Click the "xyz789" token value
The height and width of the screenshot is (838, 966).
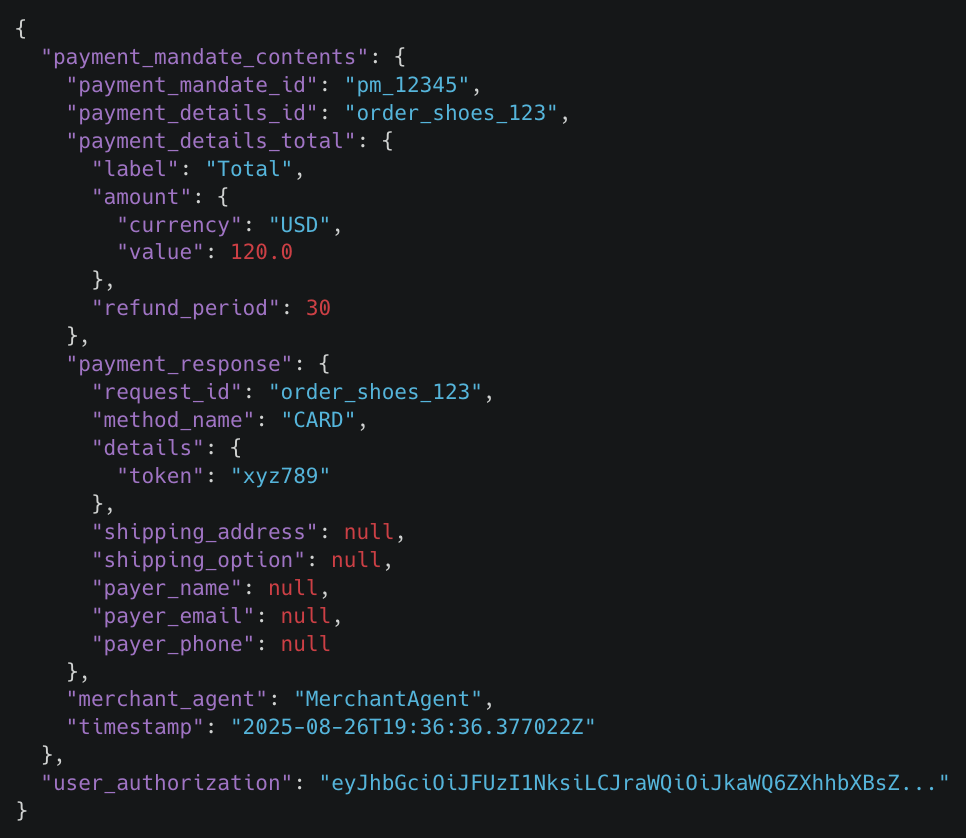point(280,476)
